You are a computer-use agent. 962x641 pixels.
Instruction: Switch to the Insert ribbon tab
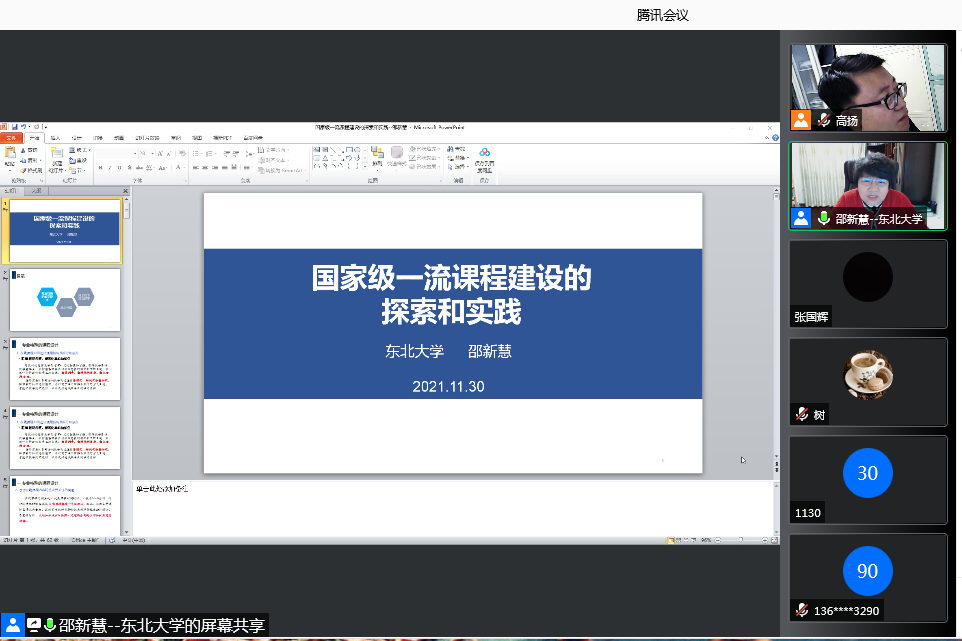(x=55, y=137)
